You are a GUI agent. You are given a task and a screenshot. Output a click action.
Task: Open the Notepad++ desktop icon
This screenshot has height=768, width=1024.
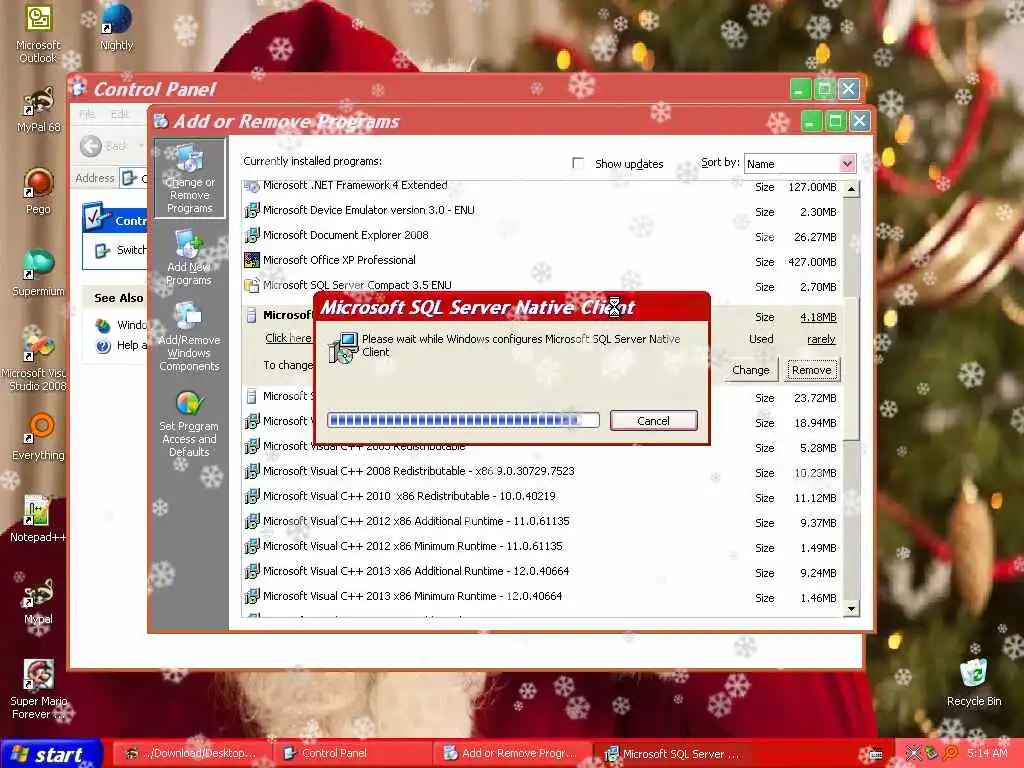(38, 519)
